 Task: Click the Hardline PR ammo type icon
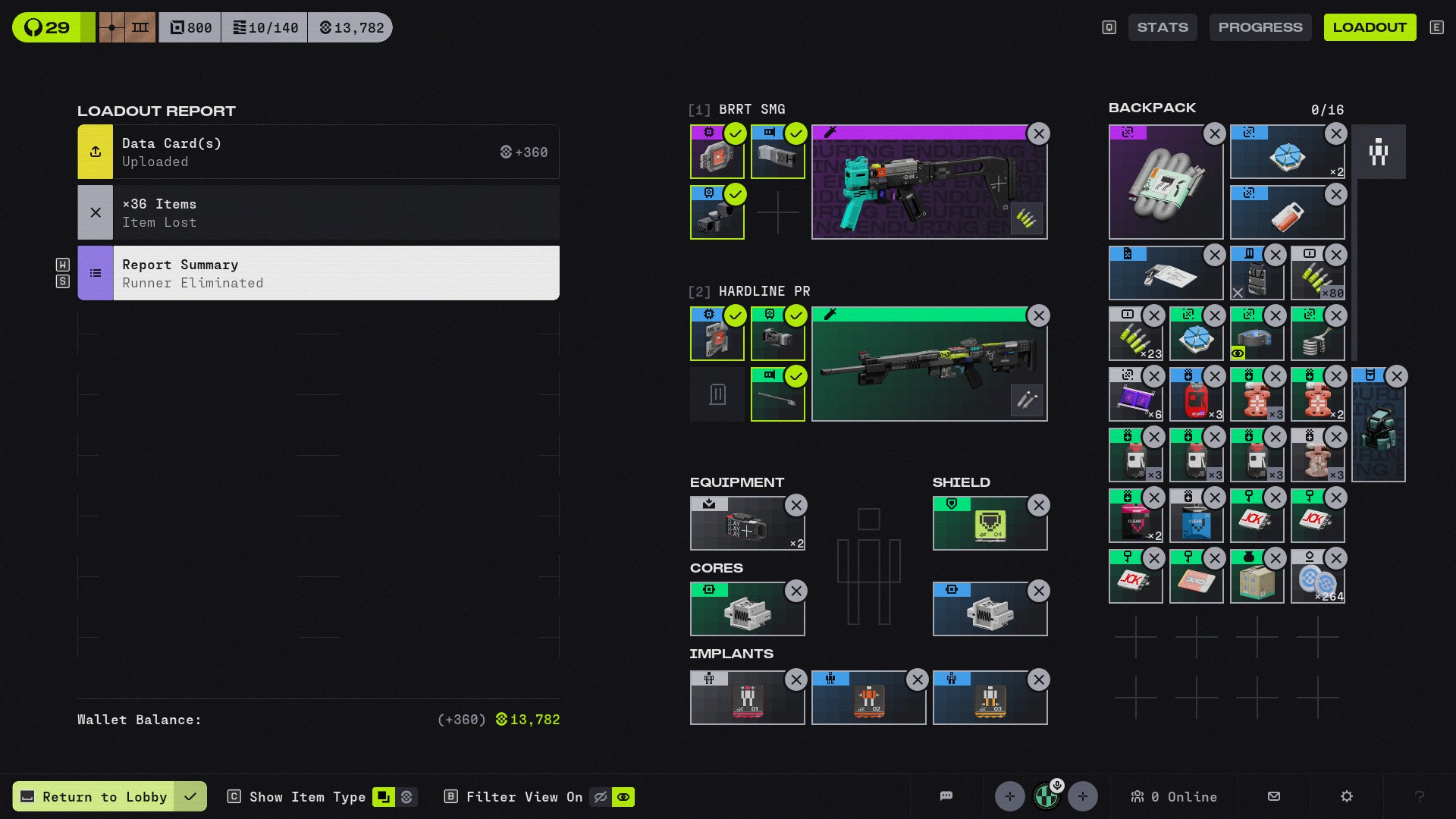click(x=1026, y=400)
